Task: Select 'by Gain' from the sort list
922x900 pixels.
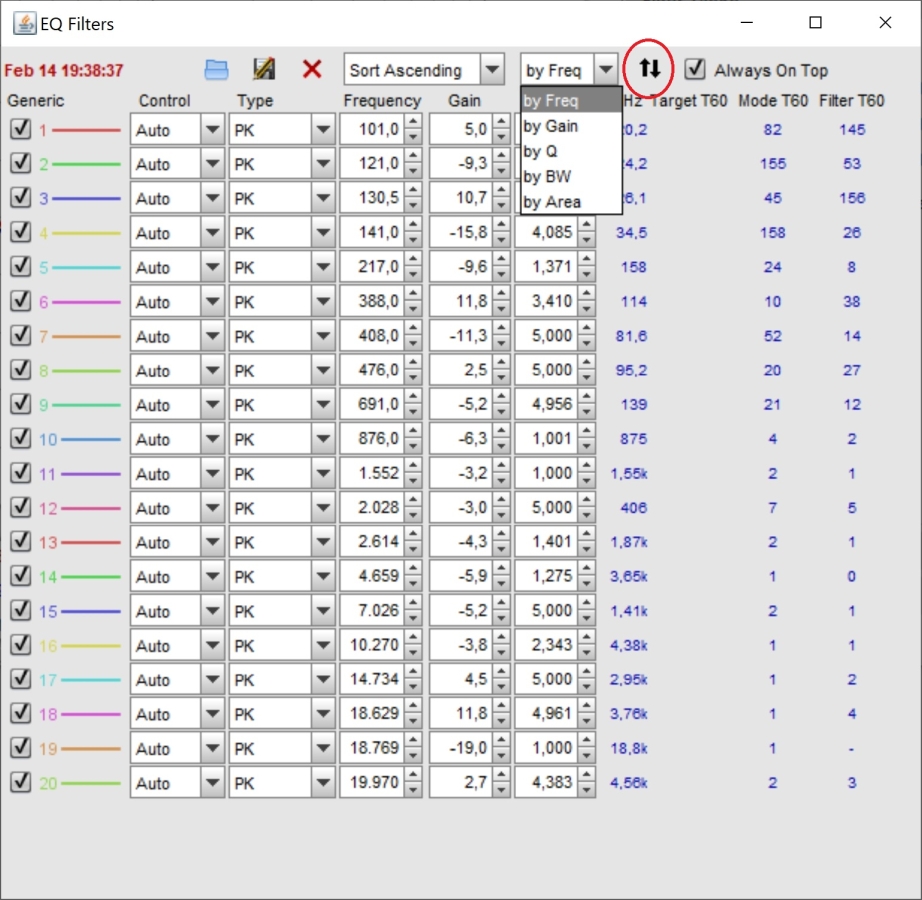Action: 551,126
